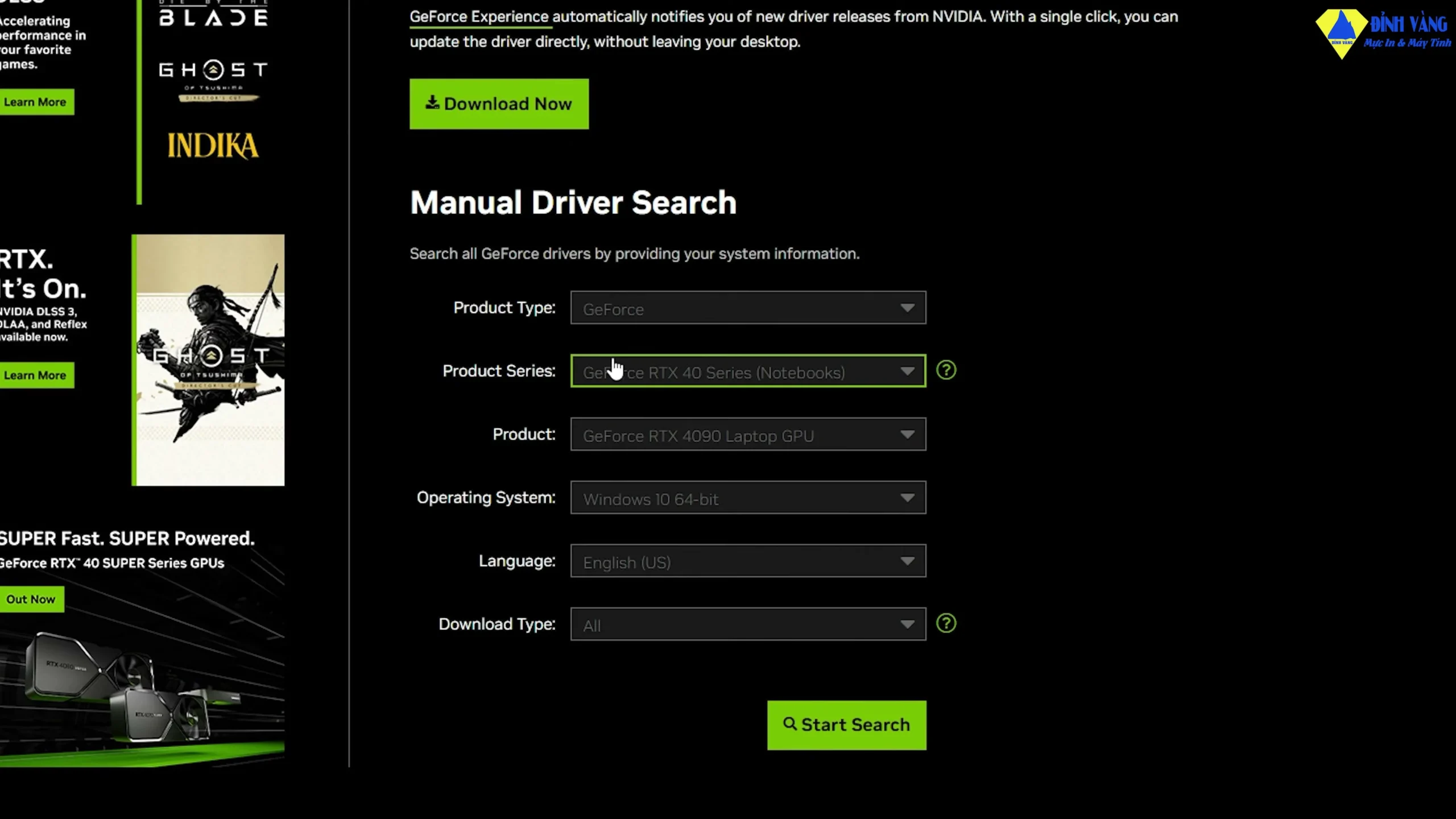Click the 'Search all GeForce drivers' description text
This screenshot has height=819, width=1456.
tap(635, 254)
